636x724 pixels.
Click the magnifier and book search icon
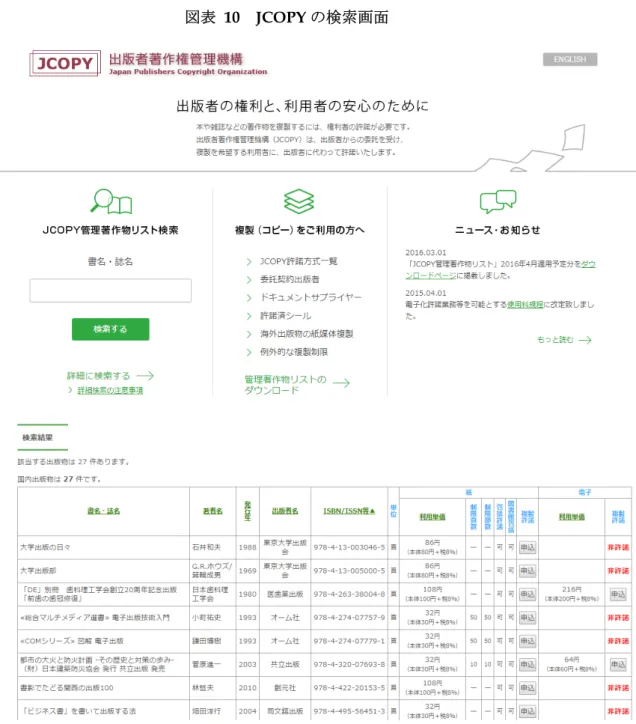click(111, 201)
